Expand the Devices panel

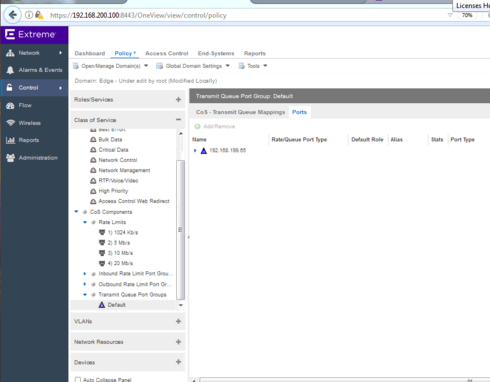click(178, 362)
